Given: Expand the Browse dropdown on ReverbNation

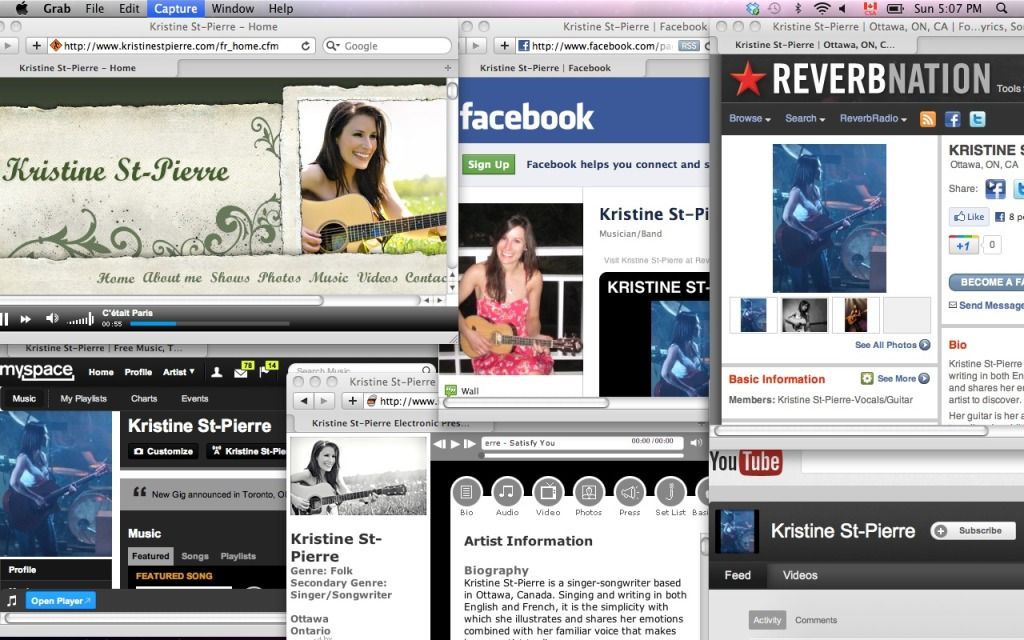Looking at the screenshot, I should tap(750, 119).
